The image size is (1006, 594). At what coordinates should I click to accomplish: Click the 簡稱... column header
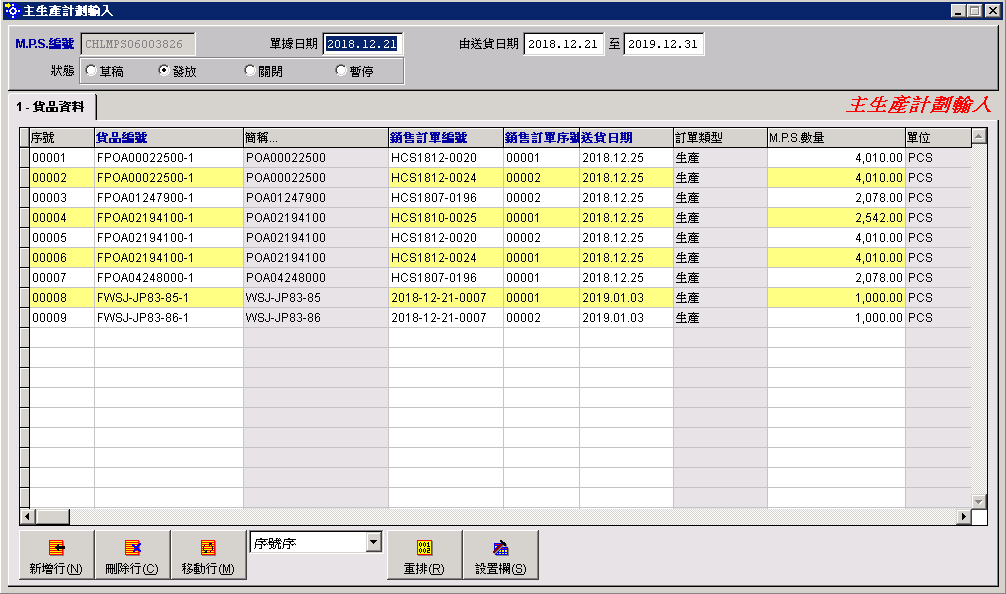click(316, 137)
